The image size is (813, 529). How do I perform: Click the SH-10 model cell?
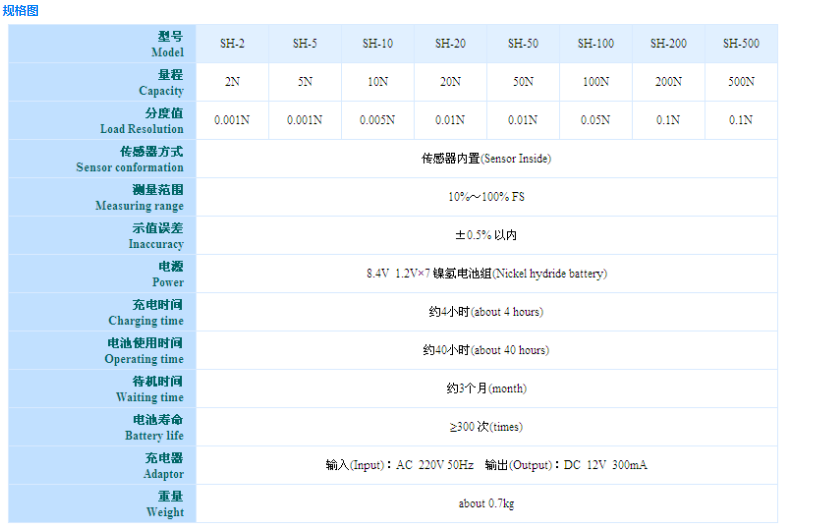[x=377, y=44]
